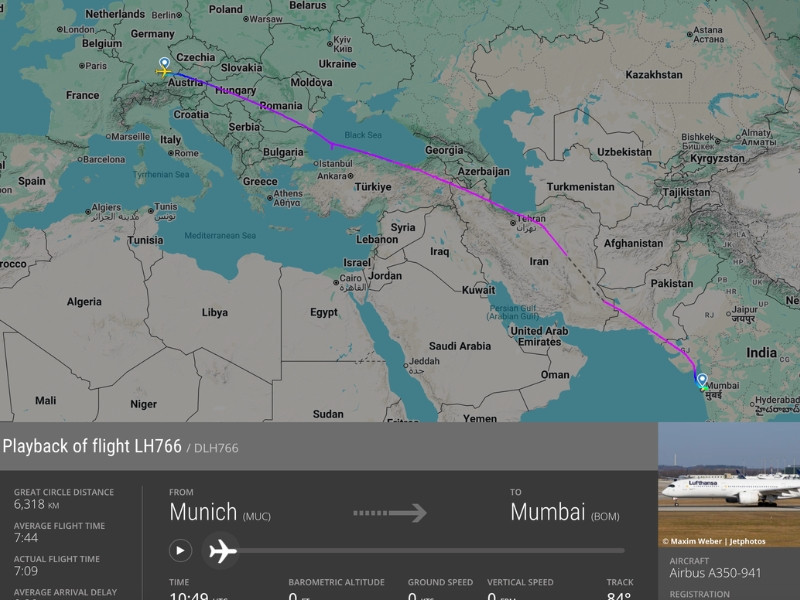The height and width of the screenshot is (600, 800).
Task: Click the London city marker on the map
Action: tap(61, 29)
